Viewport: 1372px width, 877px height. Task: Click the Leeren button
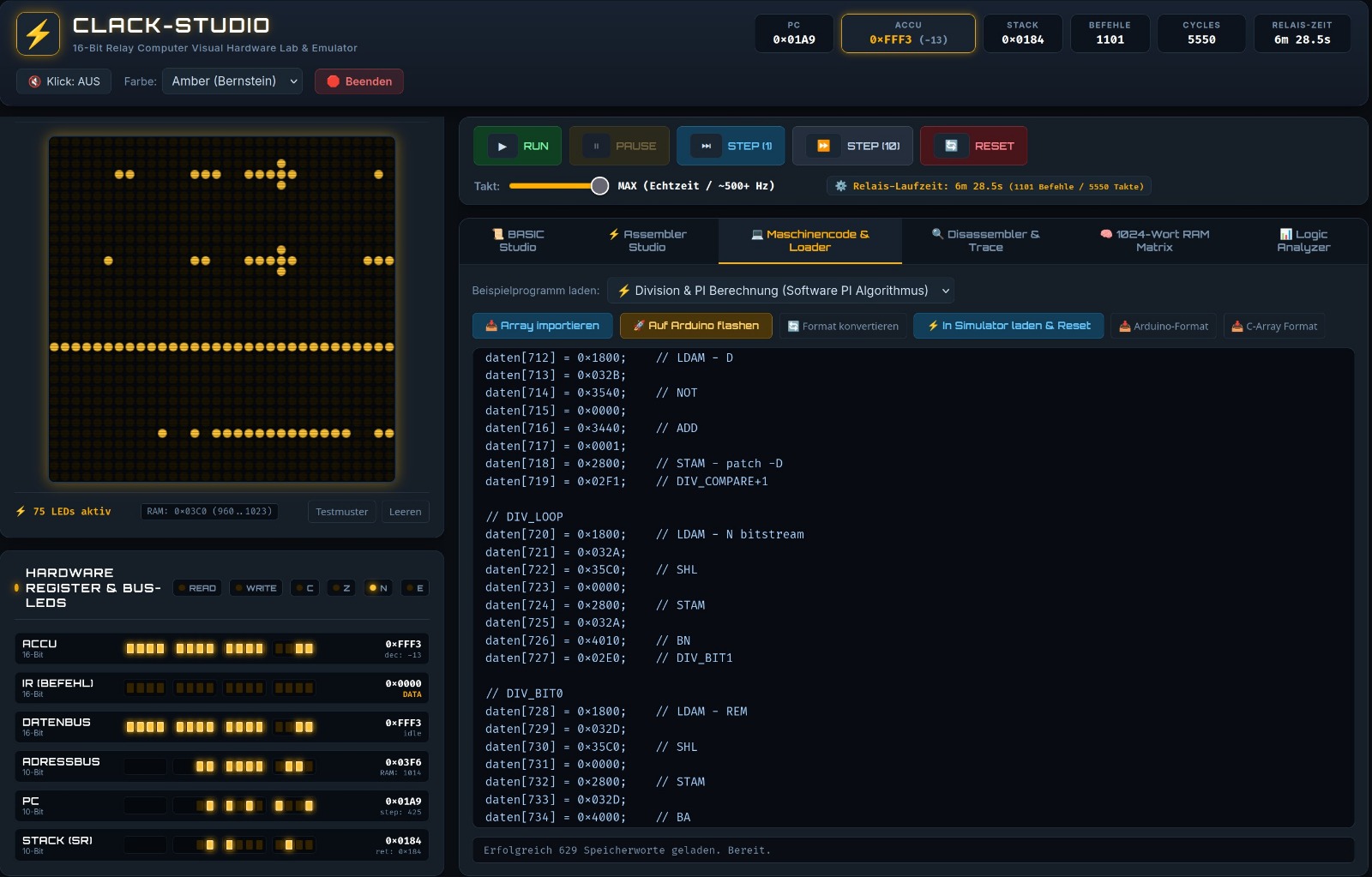[x=405, y=512]
